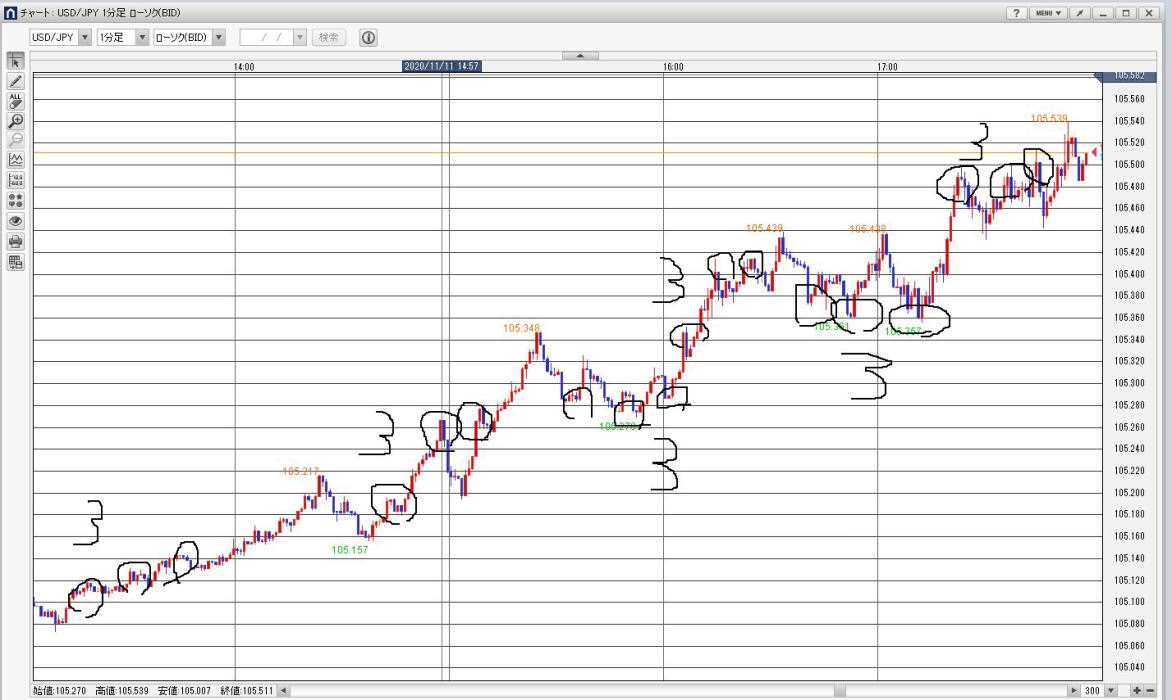
Task: Open the USD/JPY currency pair dropdown
Action: (84, 37)
